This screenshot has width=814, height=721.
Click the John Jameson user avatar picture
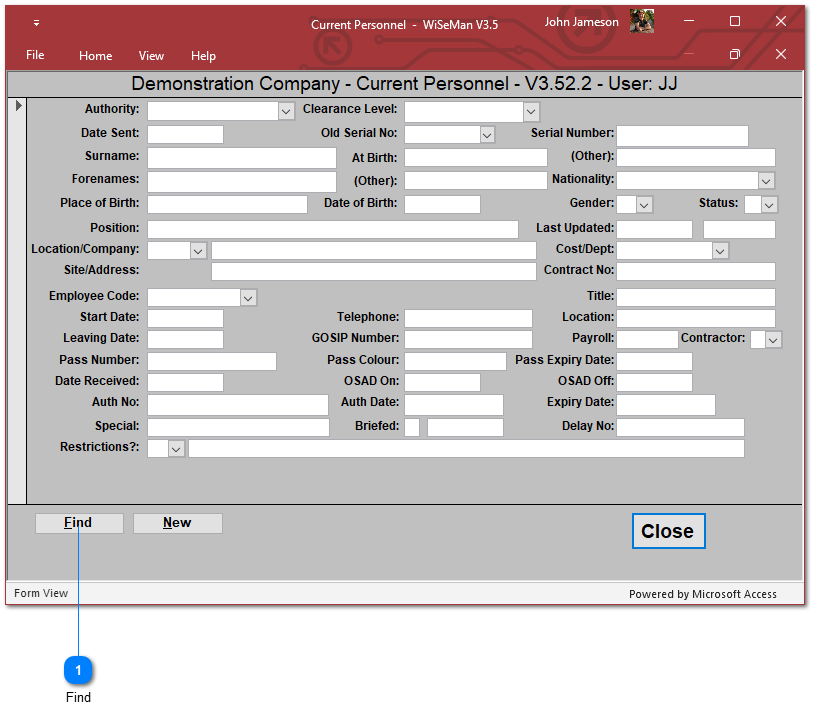pyautogui.click(x=641, y=22)
